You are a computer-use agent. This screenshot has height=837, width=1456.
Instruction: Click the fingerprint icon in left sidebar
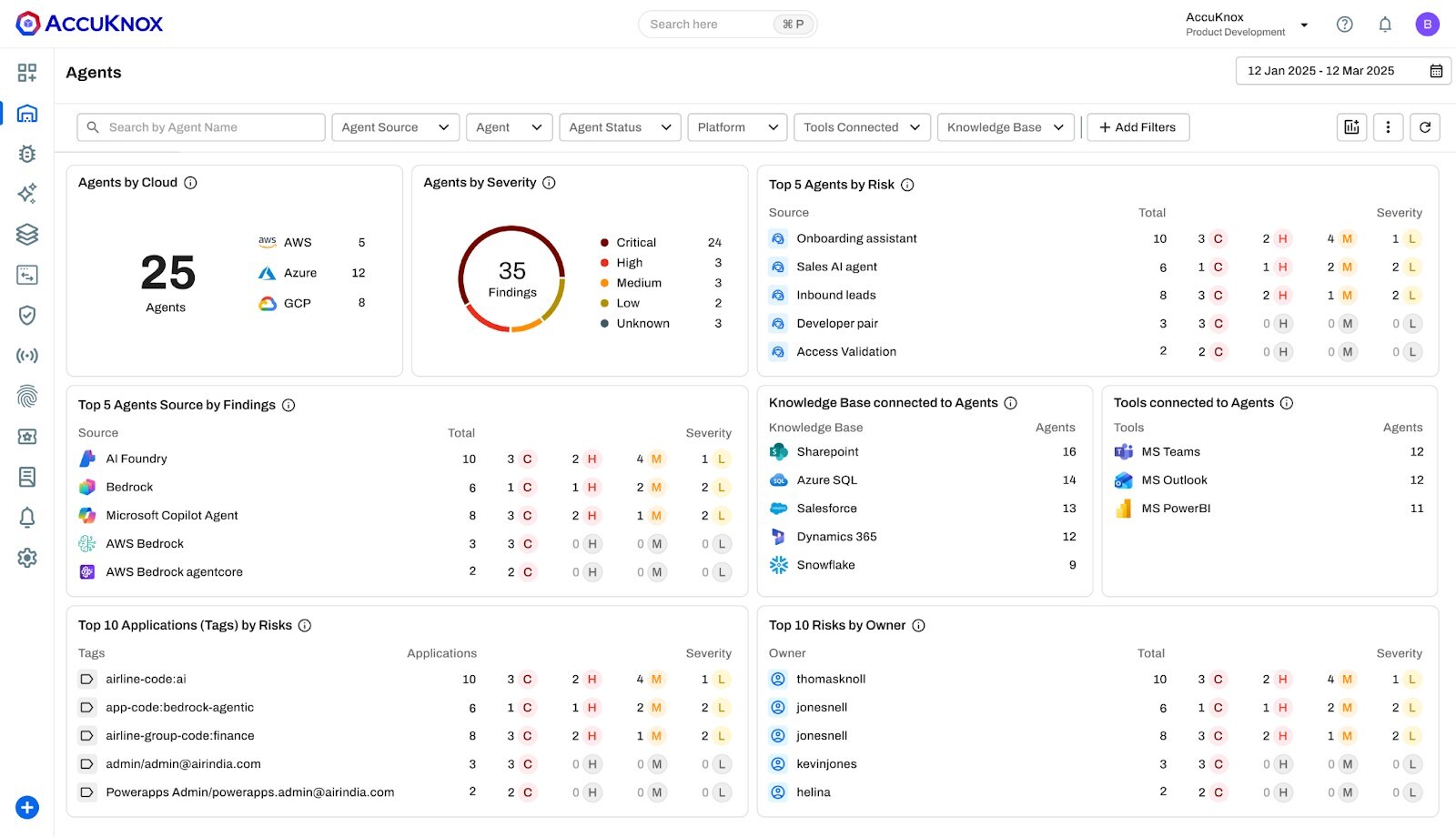27,396
